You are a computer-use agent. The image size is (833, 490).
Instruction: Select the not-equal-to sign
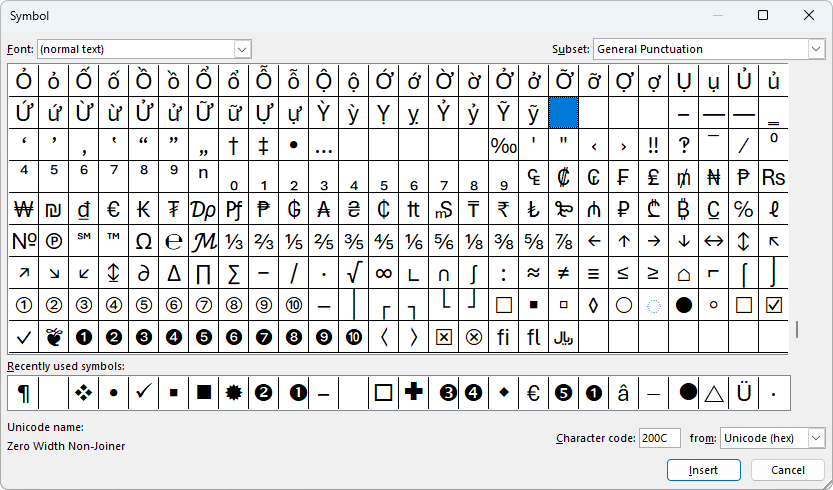point(564,273)
